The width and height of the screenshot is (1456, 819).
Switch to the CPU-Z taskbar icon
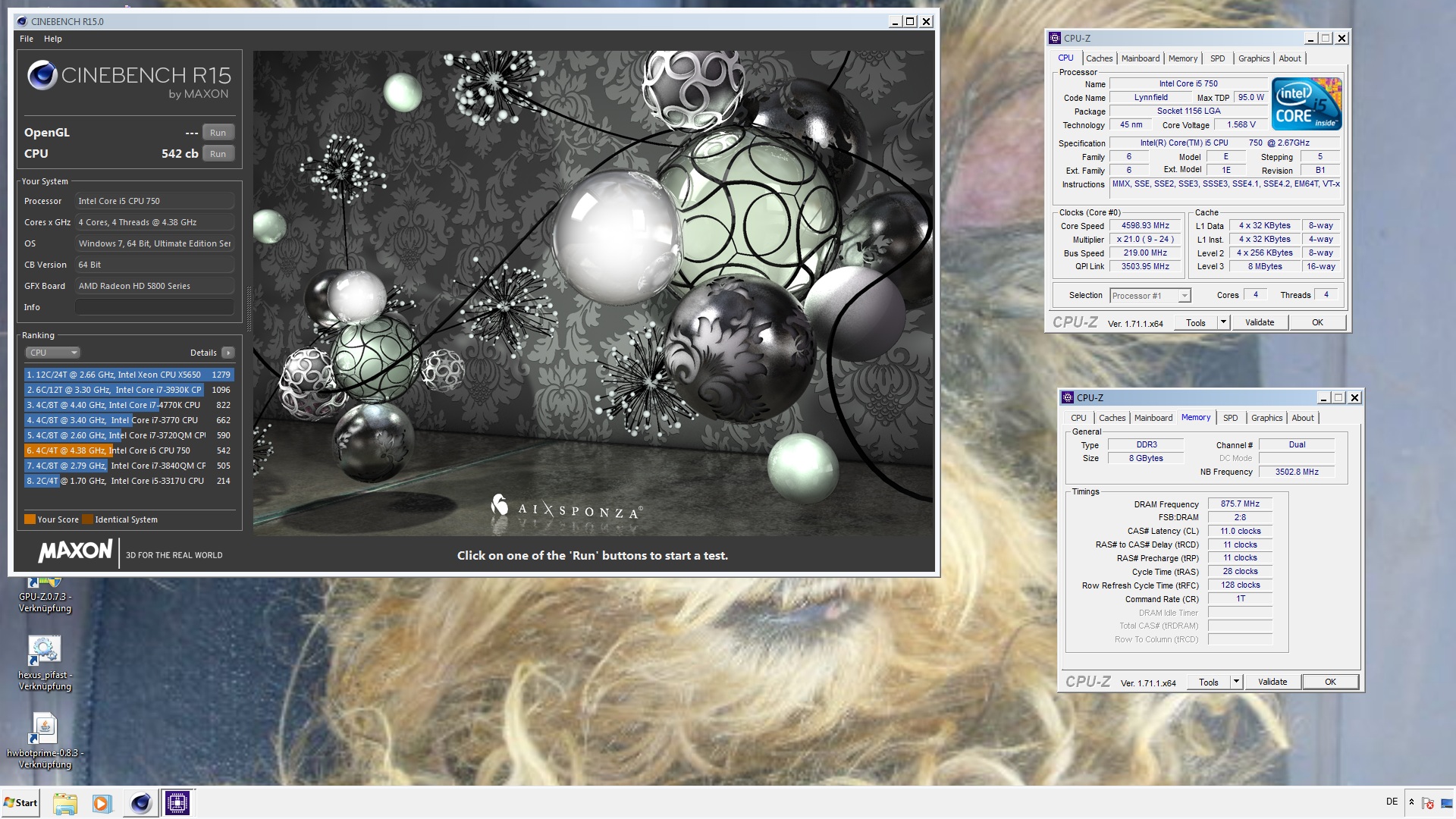[x=177, y=803]
